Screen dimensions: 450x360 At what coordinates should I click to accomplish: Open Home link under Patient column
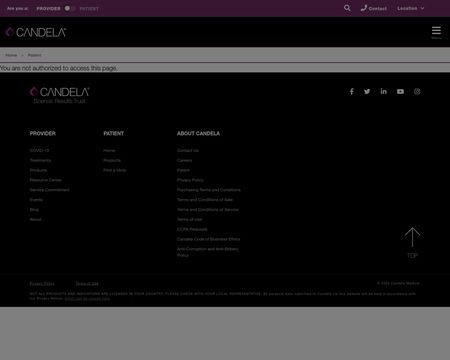pyautogui.click(x=109, y=151)
